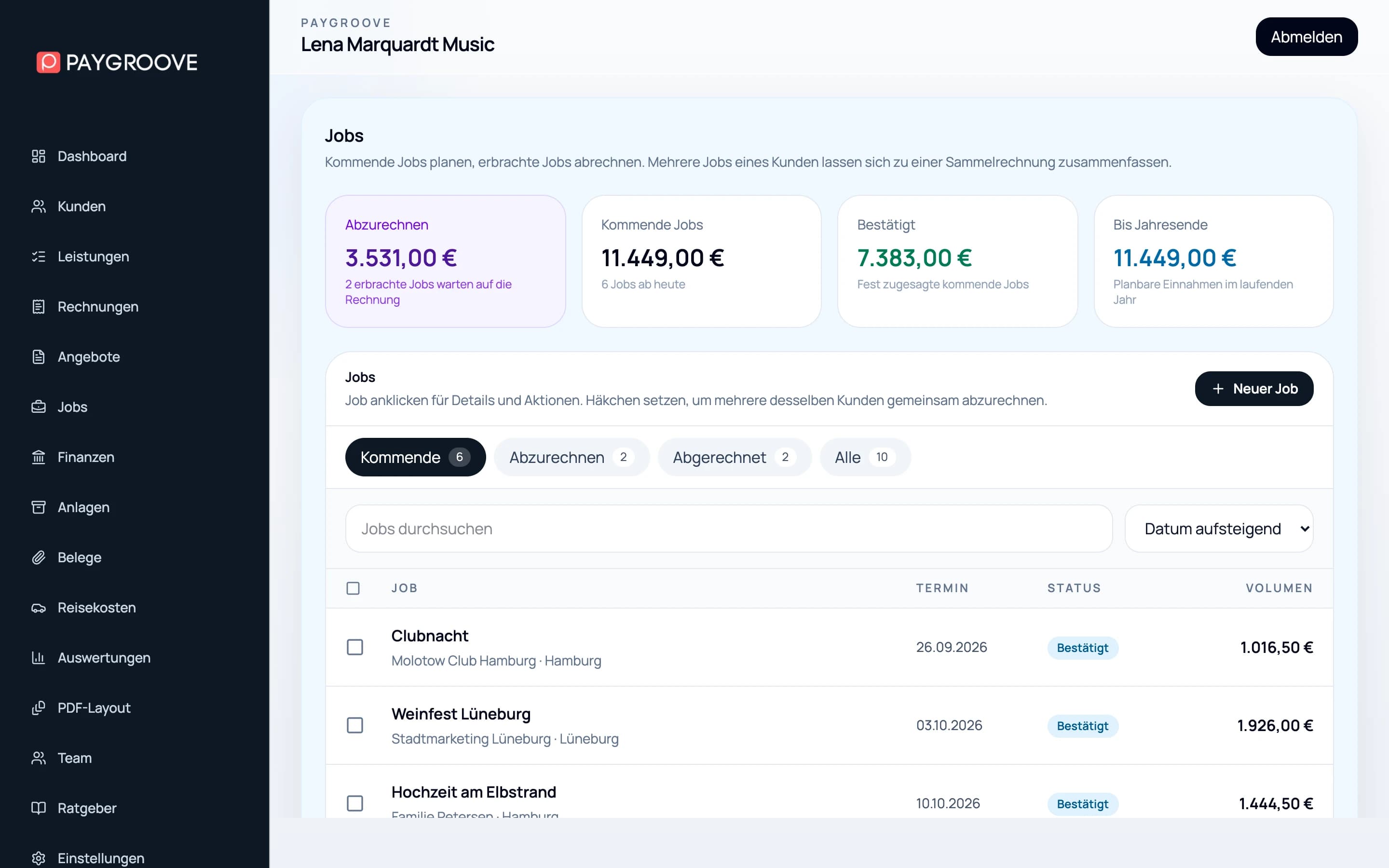Screen dimensions: 1389x868
Task: Switch to the Abzurechnen tab
Action: (x=572, y=457)
